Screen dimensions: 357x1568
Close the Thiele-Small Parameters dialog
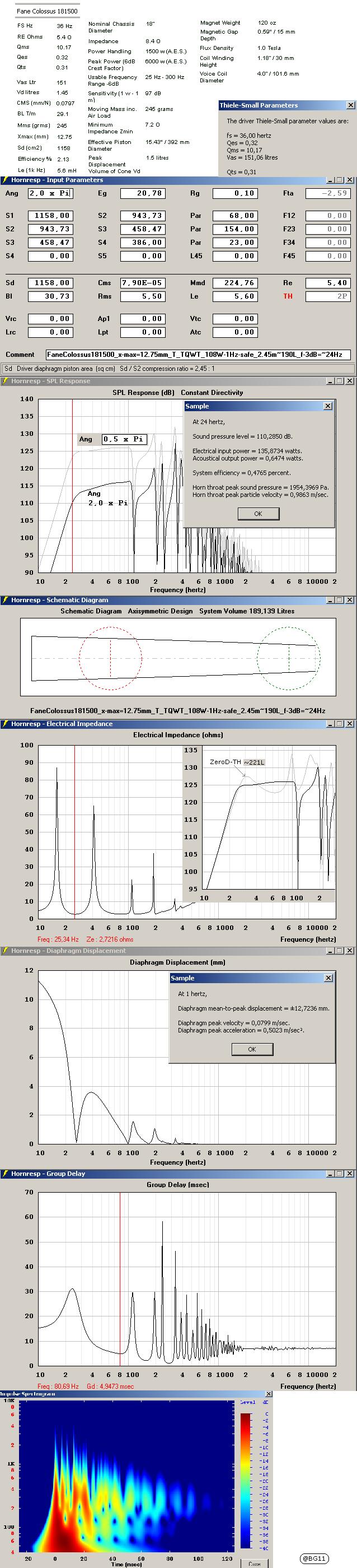click(350, 105)
